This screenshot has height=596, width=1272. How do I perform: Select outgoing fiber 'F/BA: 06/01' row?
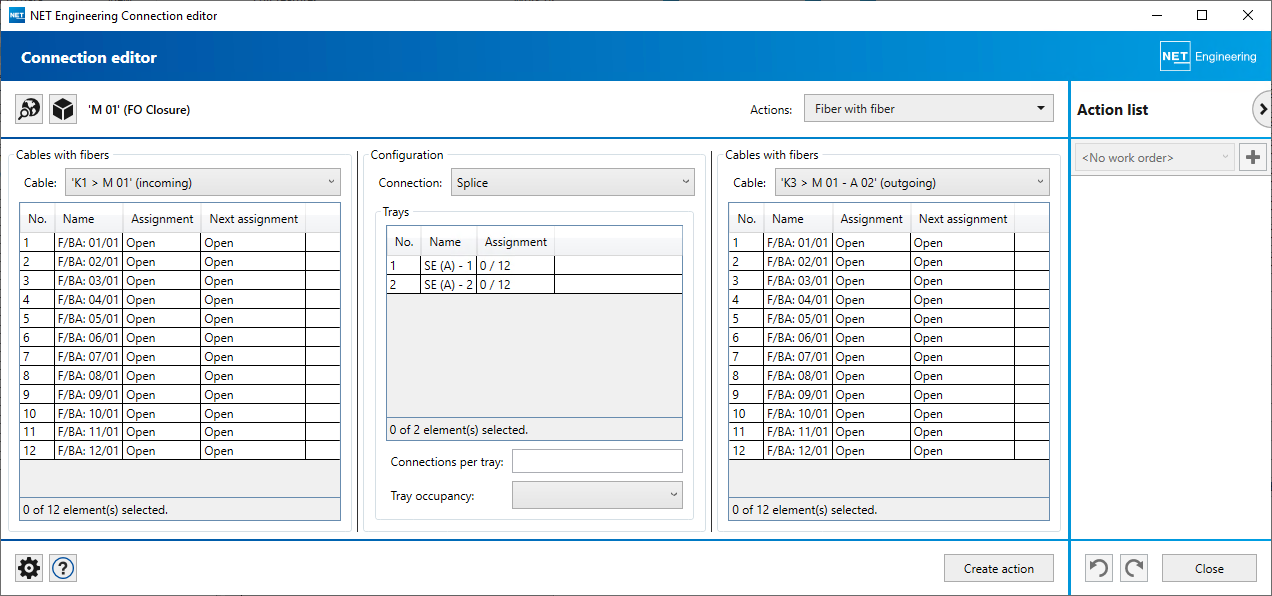pos(889,337)
